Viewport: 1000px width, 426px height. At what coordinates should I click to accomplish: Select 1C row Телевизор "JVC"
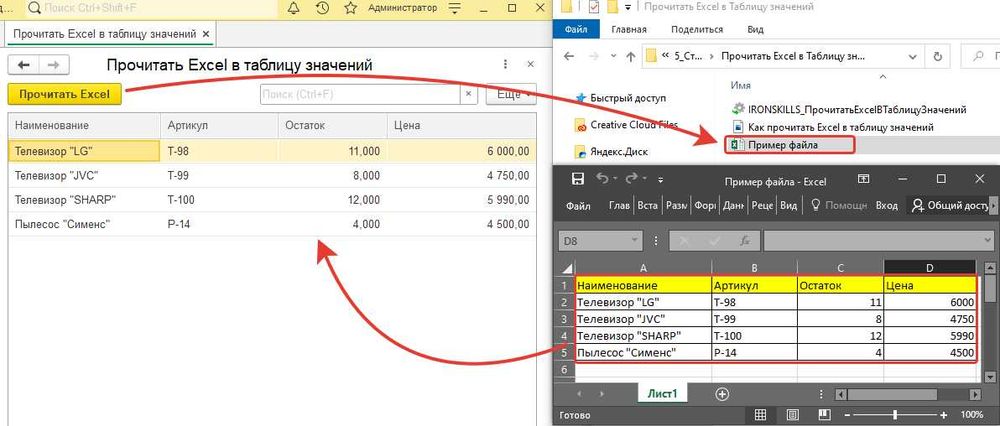[272, 175]
